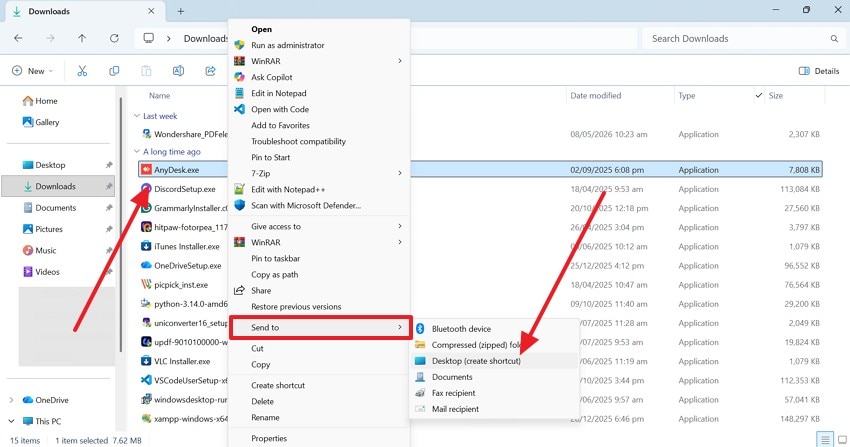Go to Home in the sidebar
This screenshot has width=850, height=447.
click(40, 101)
